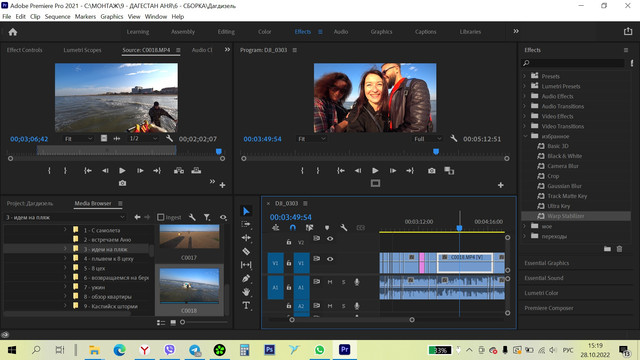Mute audio track A1

330,282
